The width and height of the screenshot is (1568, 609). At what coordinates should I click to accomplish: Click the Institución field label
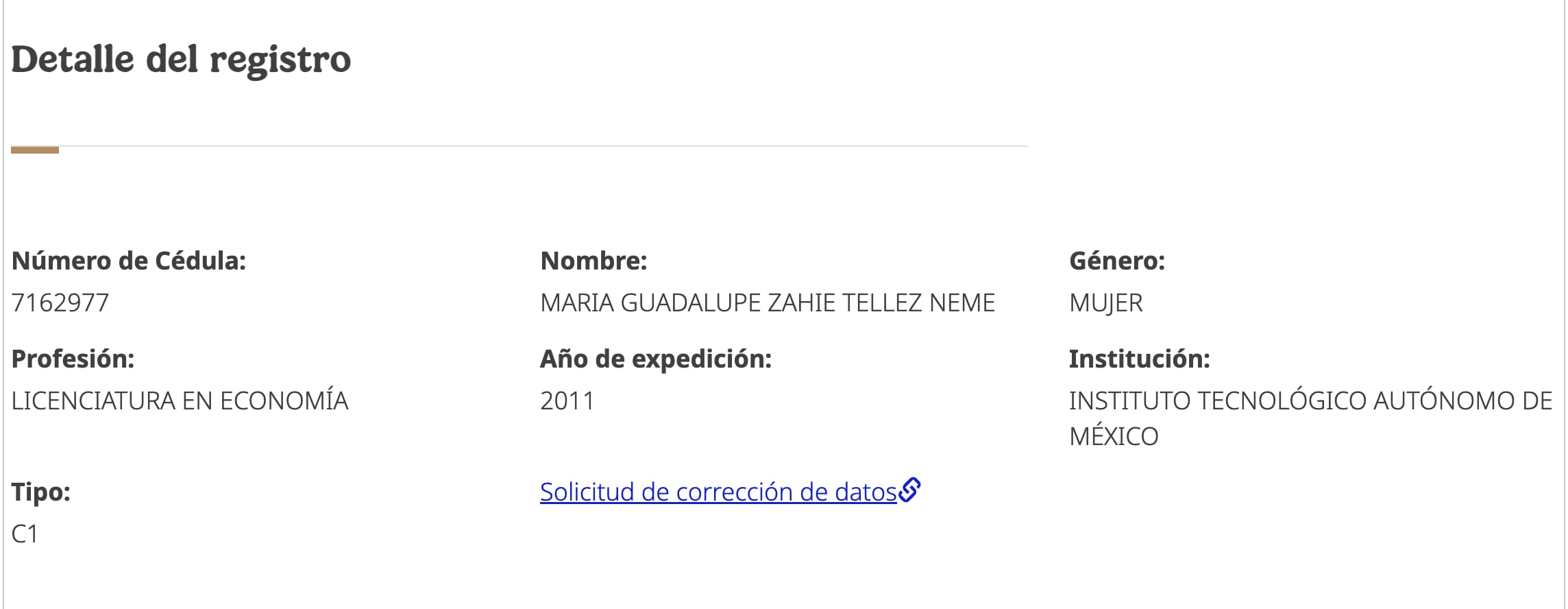(x=1139, y=359)
